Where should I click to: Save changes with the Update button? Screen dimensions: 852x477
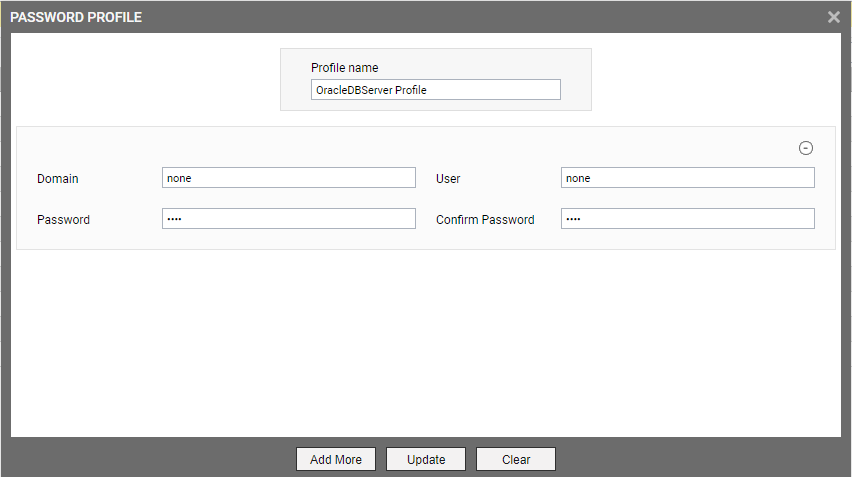pyautogui.click(x=425, y=459)
